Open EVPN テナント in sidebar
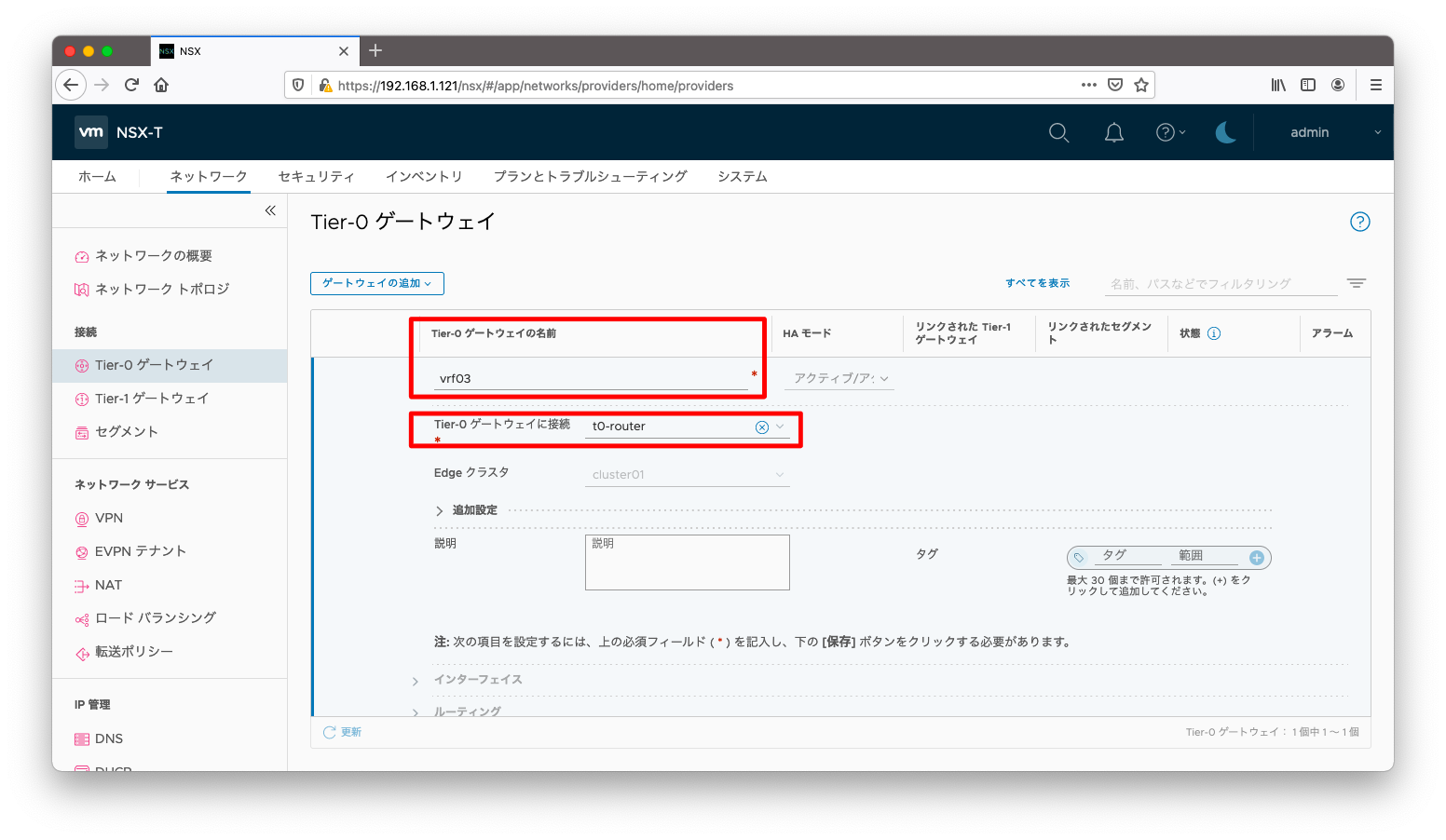Viewport: 1446px width, 840px height. tap(130, 551)
